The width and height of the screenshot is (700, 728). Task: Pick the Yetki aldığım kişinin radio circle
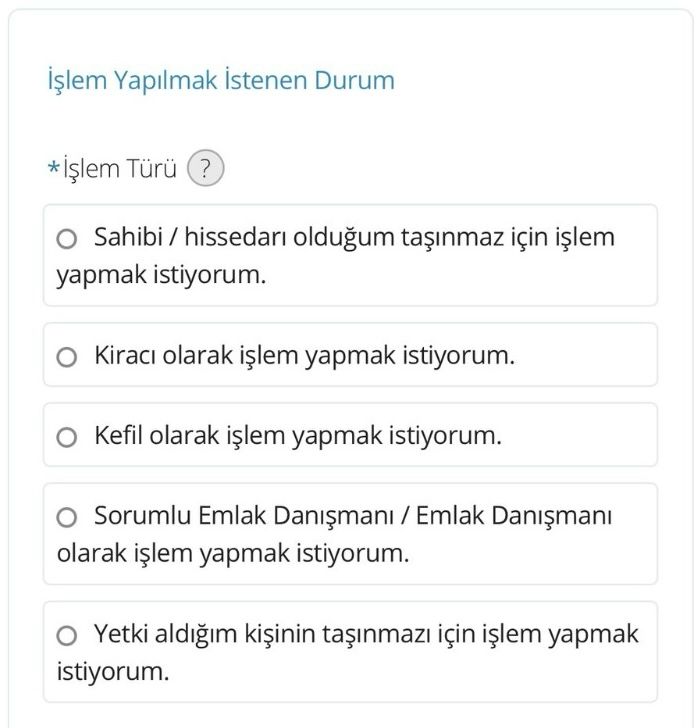coord(67,635)
